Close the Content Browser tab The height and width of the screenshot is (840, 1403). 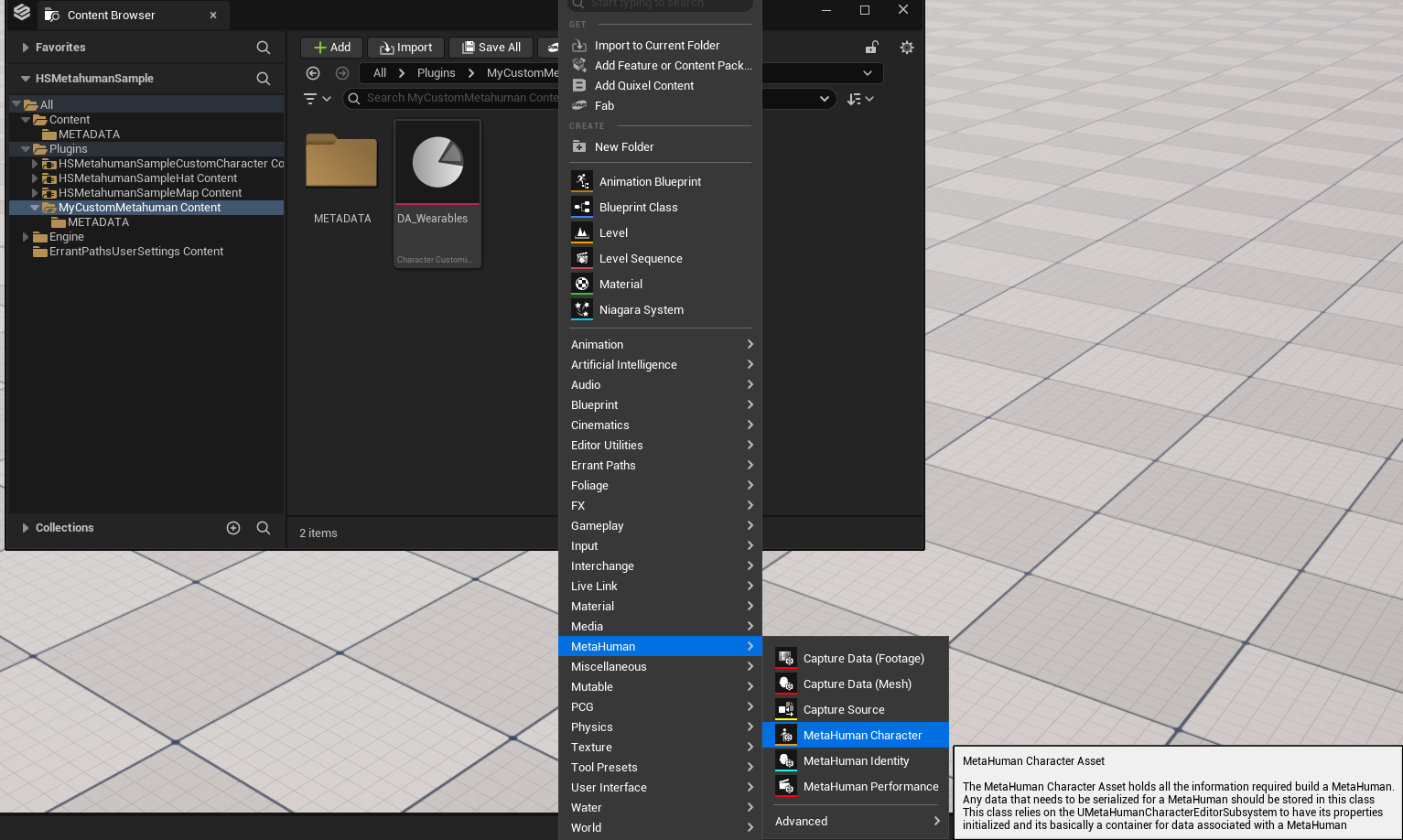[x=213, y=15]
